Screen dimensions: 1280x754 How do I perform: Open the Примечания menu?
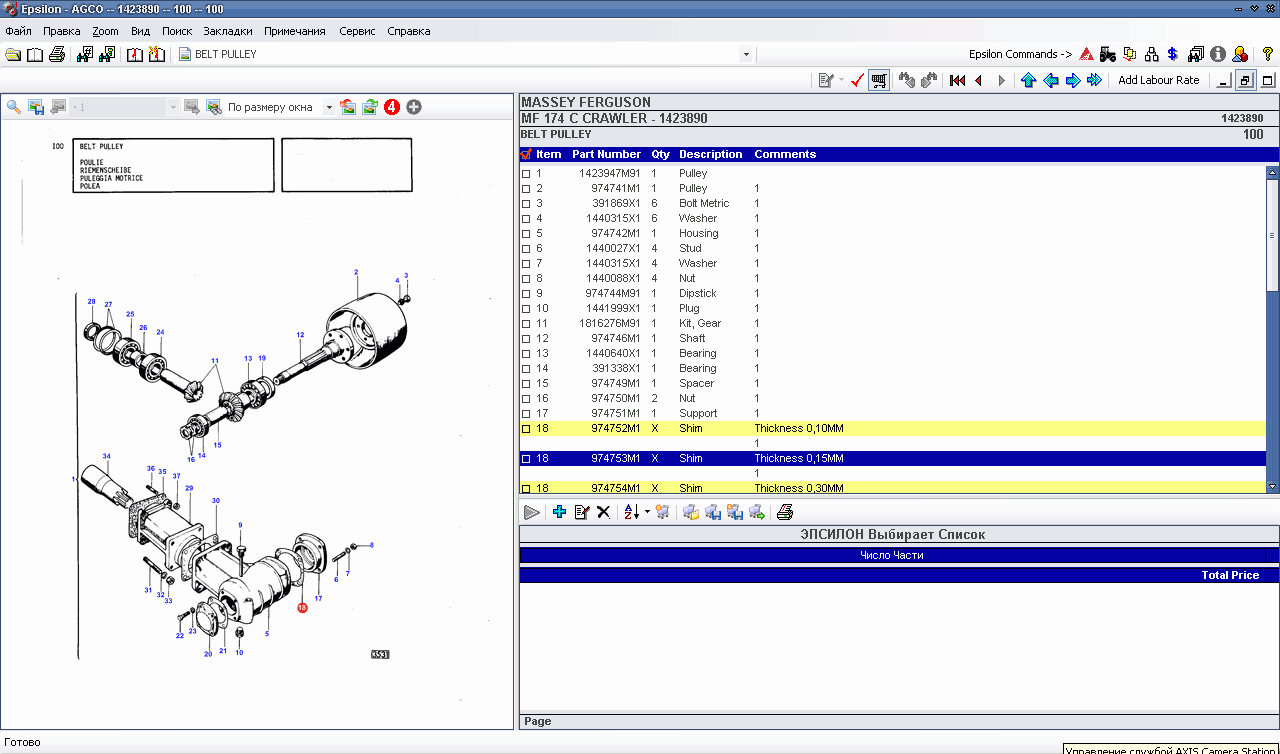pos(295,31)
